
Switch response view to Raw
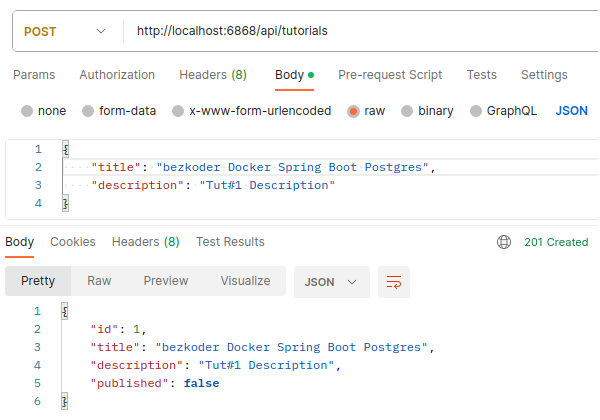pos(99,281)
